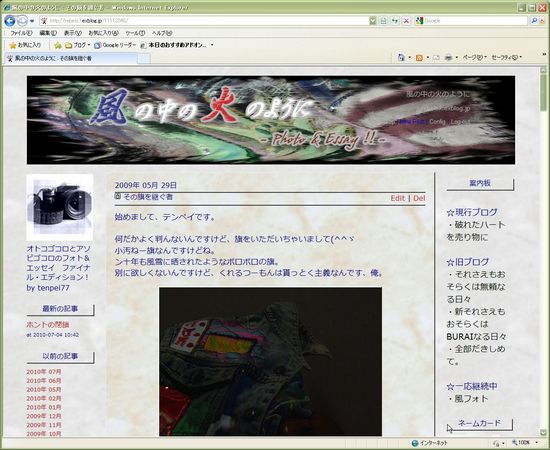Open the 2010年 07月 archive
The height and width of the screenshot is (450, 550).
pos(44,371)
